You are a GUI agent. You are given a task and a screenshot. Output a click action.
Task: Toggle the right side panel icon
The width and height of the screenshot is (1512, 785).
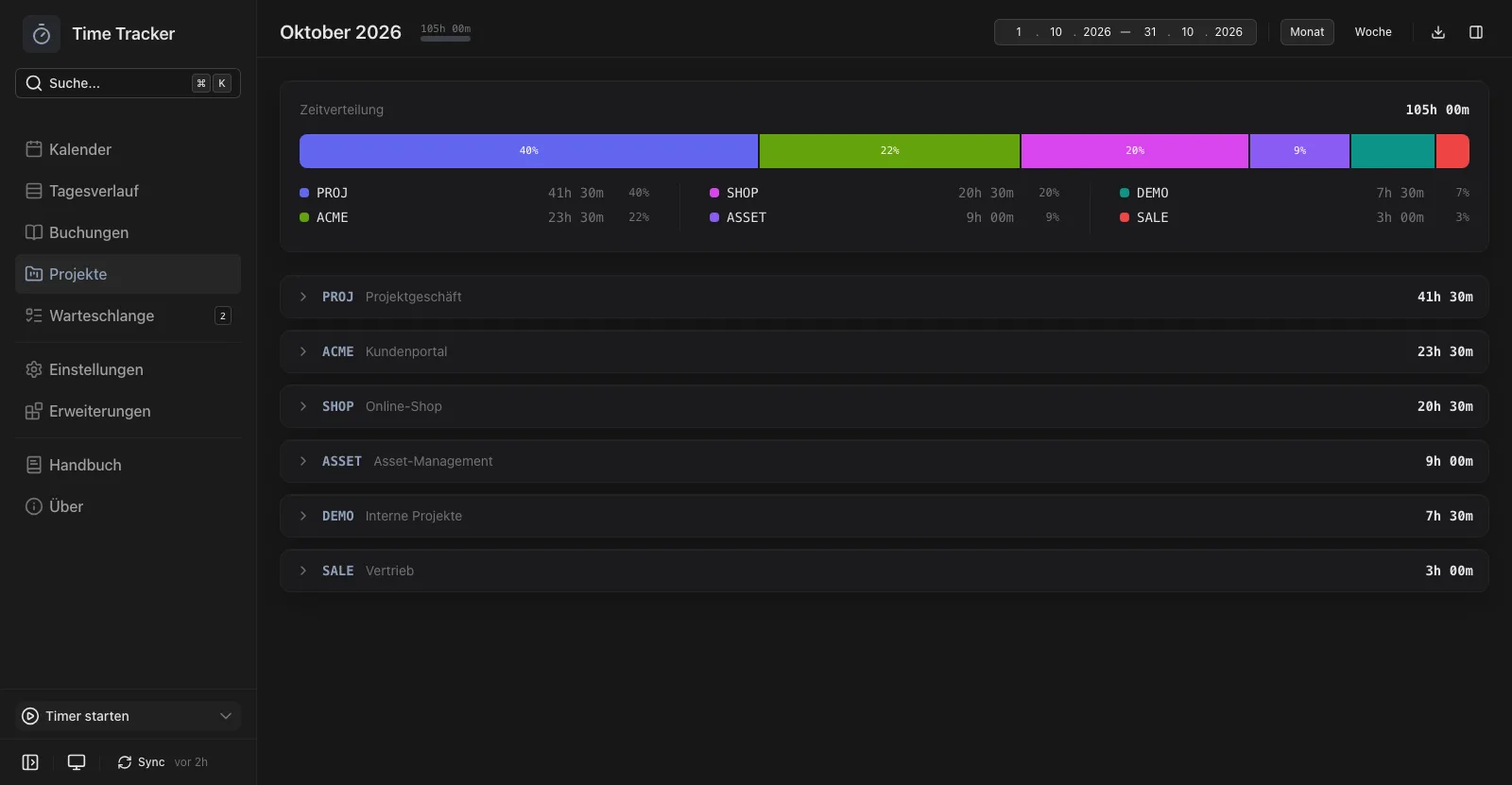[x=1476, y=32]
